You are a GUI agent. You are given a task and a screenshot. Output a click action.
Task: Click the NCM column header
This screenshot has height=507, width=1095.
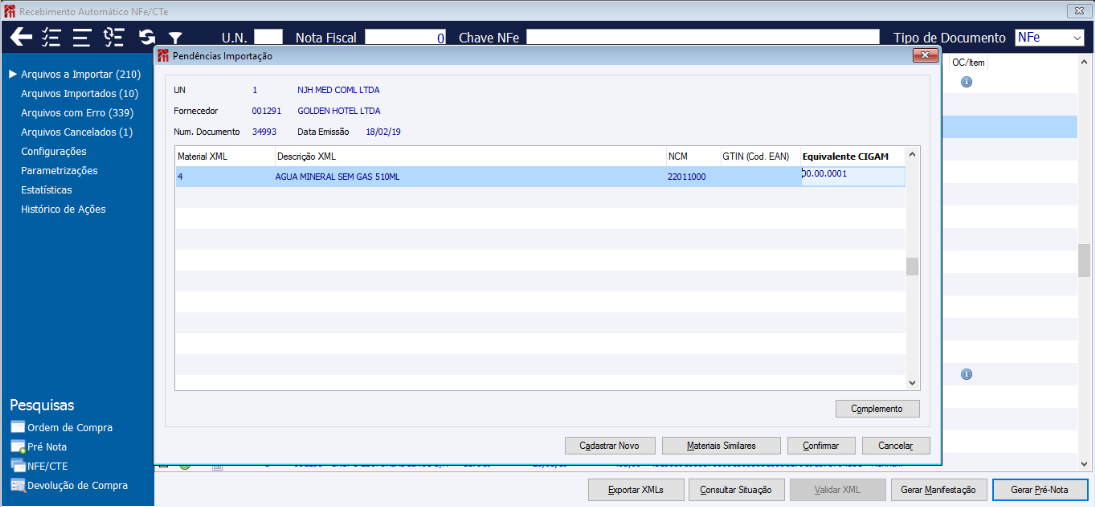[x=693, y=156]
